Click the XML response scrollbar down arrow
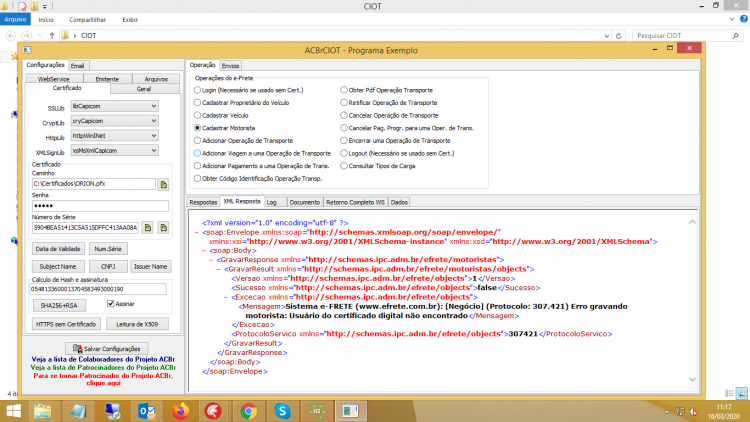 692,379
